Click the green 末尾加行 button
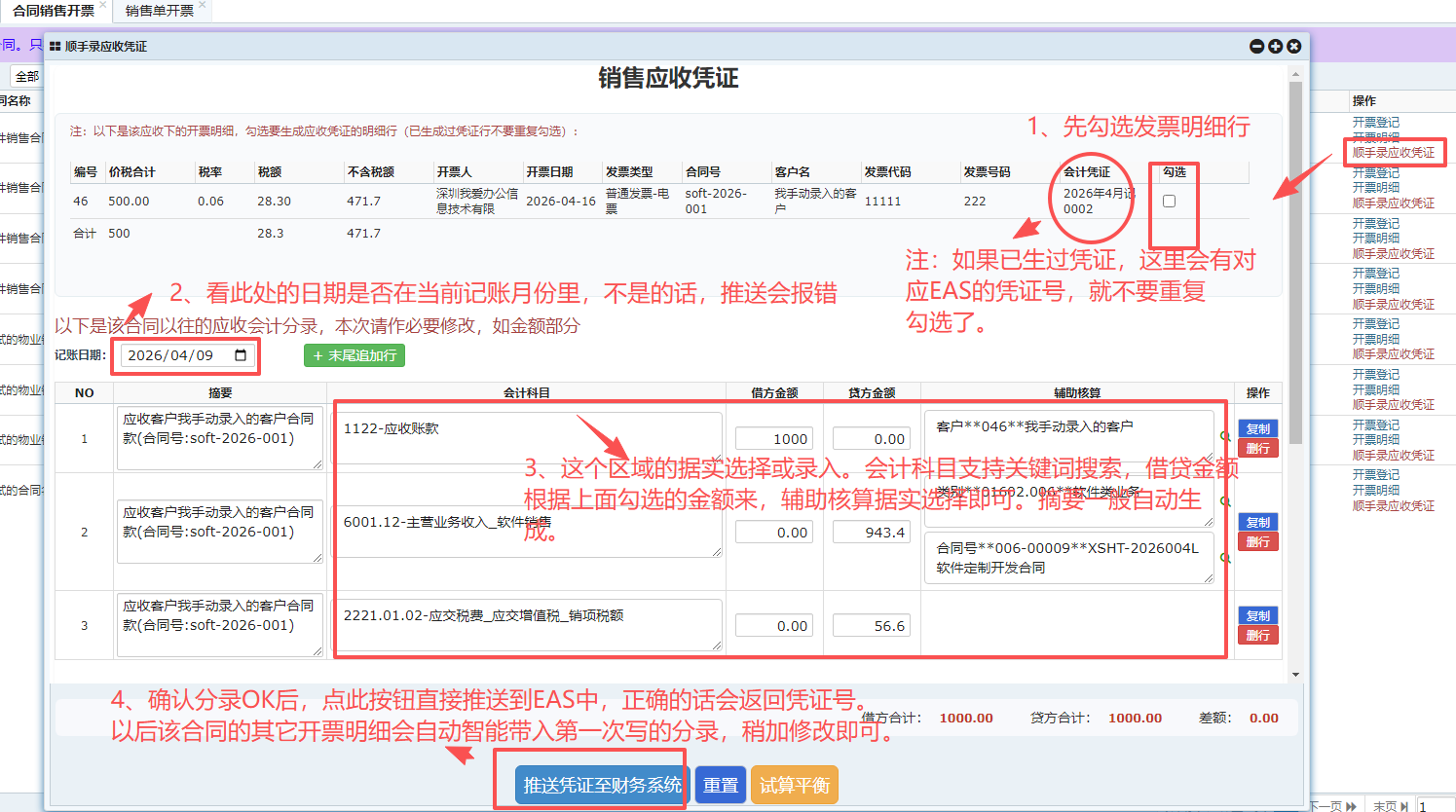This screenshot has width=1456, height=812. (x=354, y=355)
